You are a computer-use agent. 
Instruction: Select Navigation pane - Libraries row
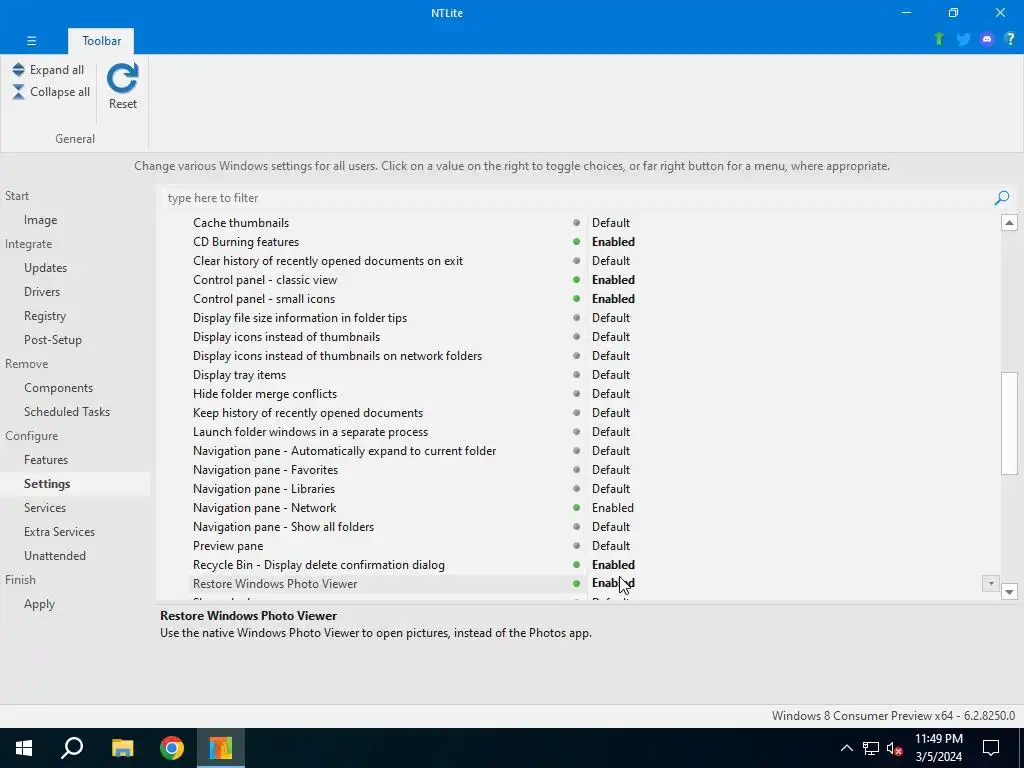pyautogui.click(x=264, y=488)
